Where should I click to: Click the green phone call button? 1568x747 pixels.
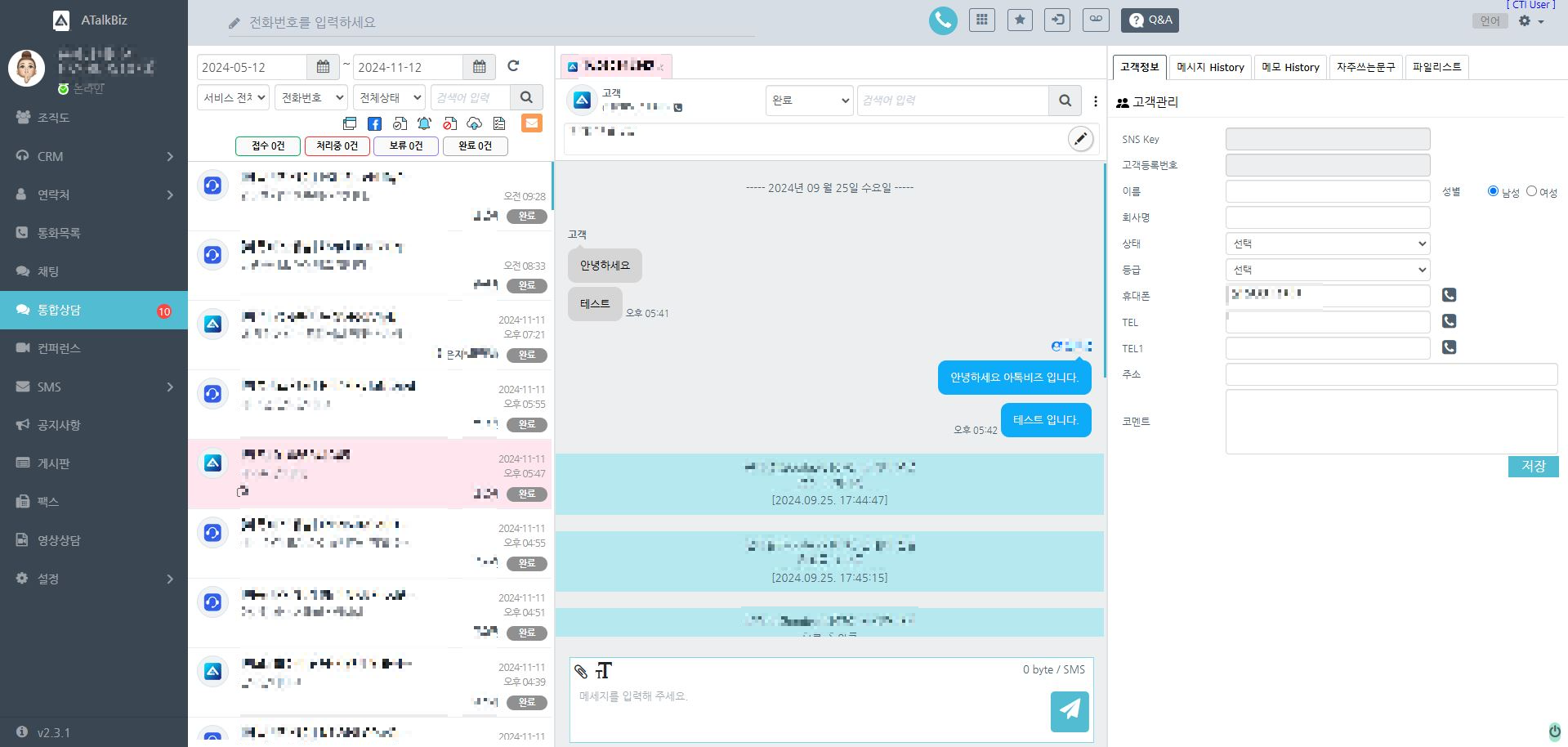[943, 20]
